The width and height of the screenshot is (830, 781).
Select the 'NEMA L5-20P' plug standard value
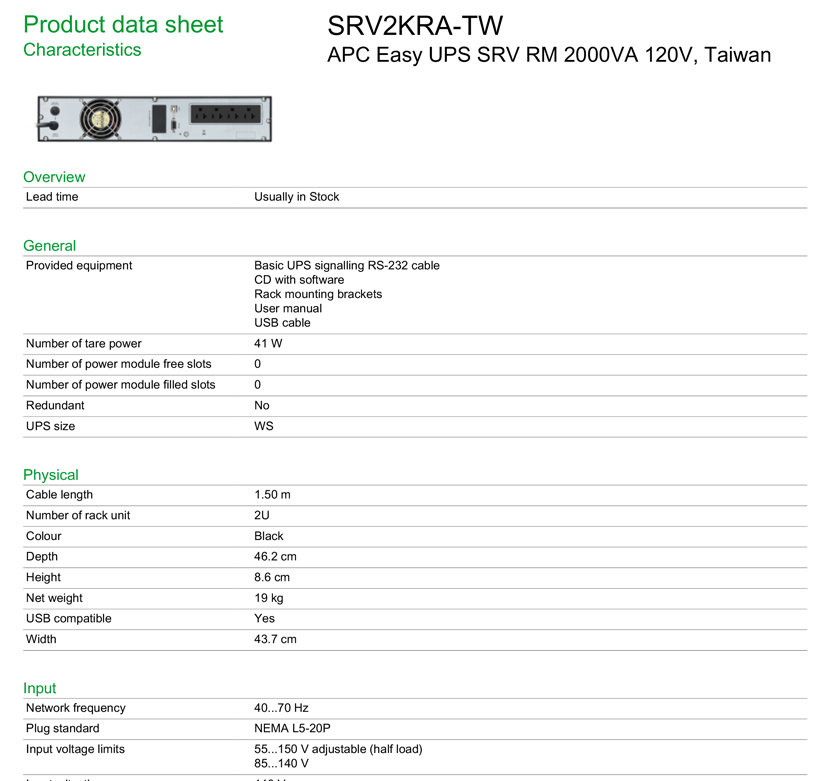coord(292,729)
